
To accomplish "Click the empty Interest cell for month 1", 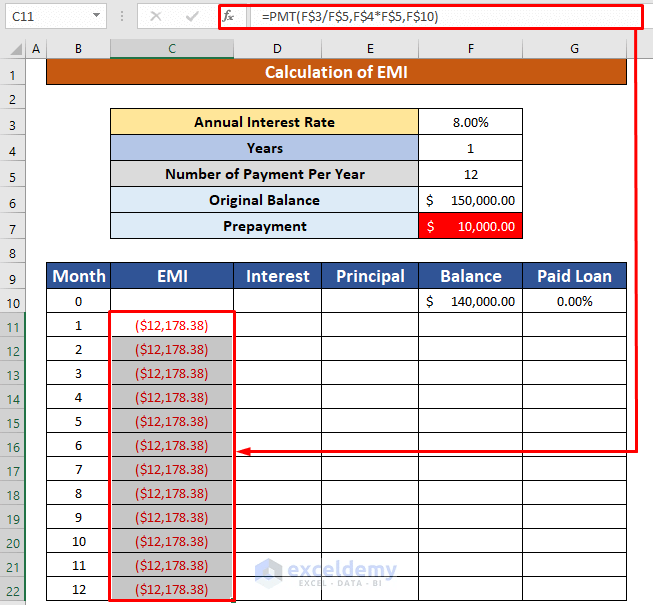I will 277,325.
